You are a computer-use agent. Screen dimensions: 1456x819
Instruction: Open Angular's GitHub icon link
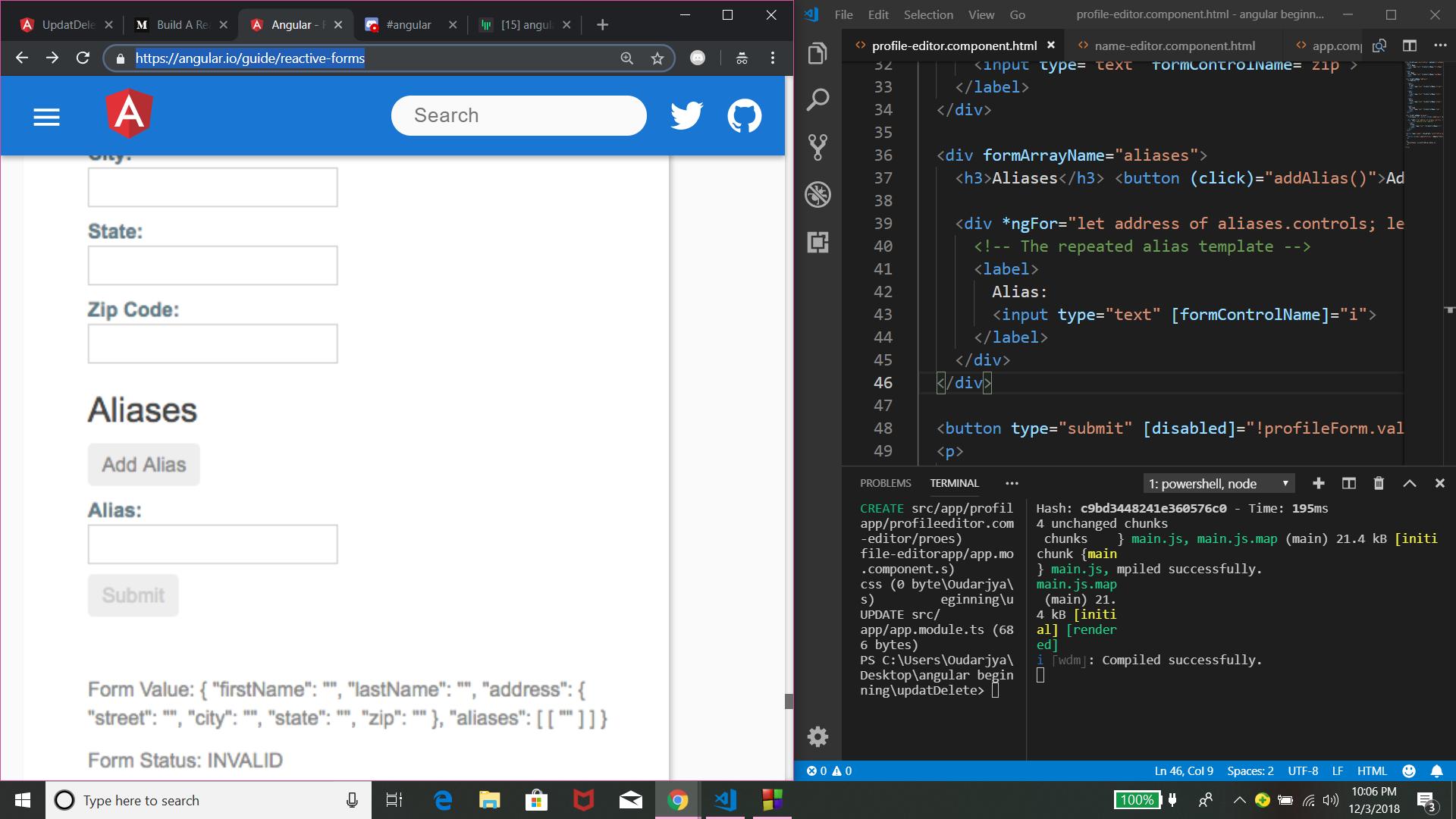tap(745, 116)
